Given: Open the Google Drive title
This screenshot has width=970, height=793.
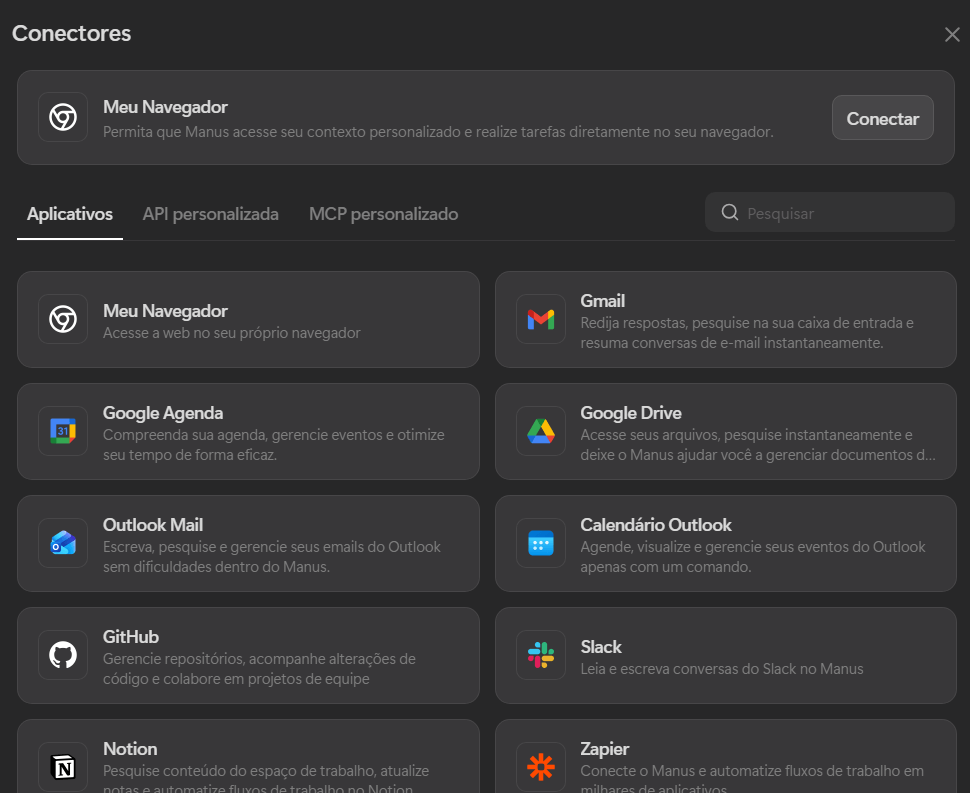Looking at the screenshot, I should pyautogui.click(x=631, y=413).
